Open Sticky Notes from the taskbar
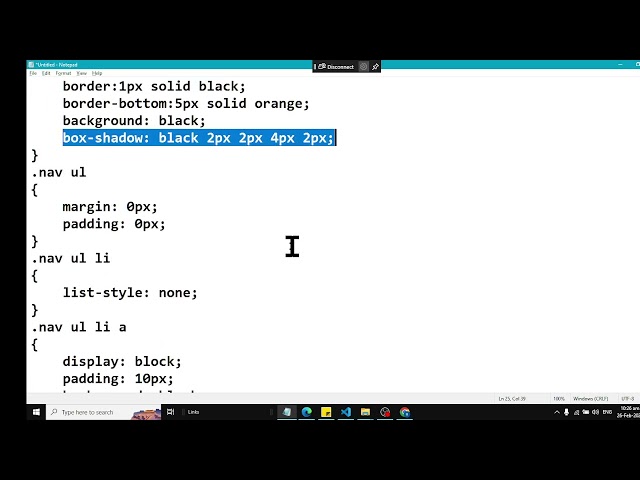This screenshot has width=640, height=480. click(326, 412)
